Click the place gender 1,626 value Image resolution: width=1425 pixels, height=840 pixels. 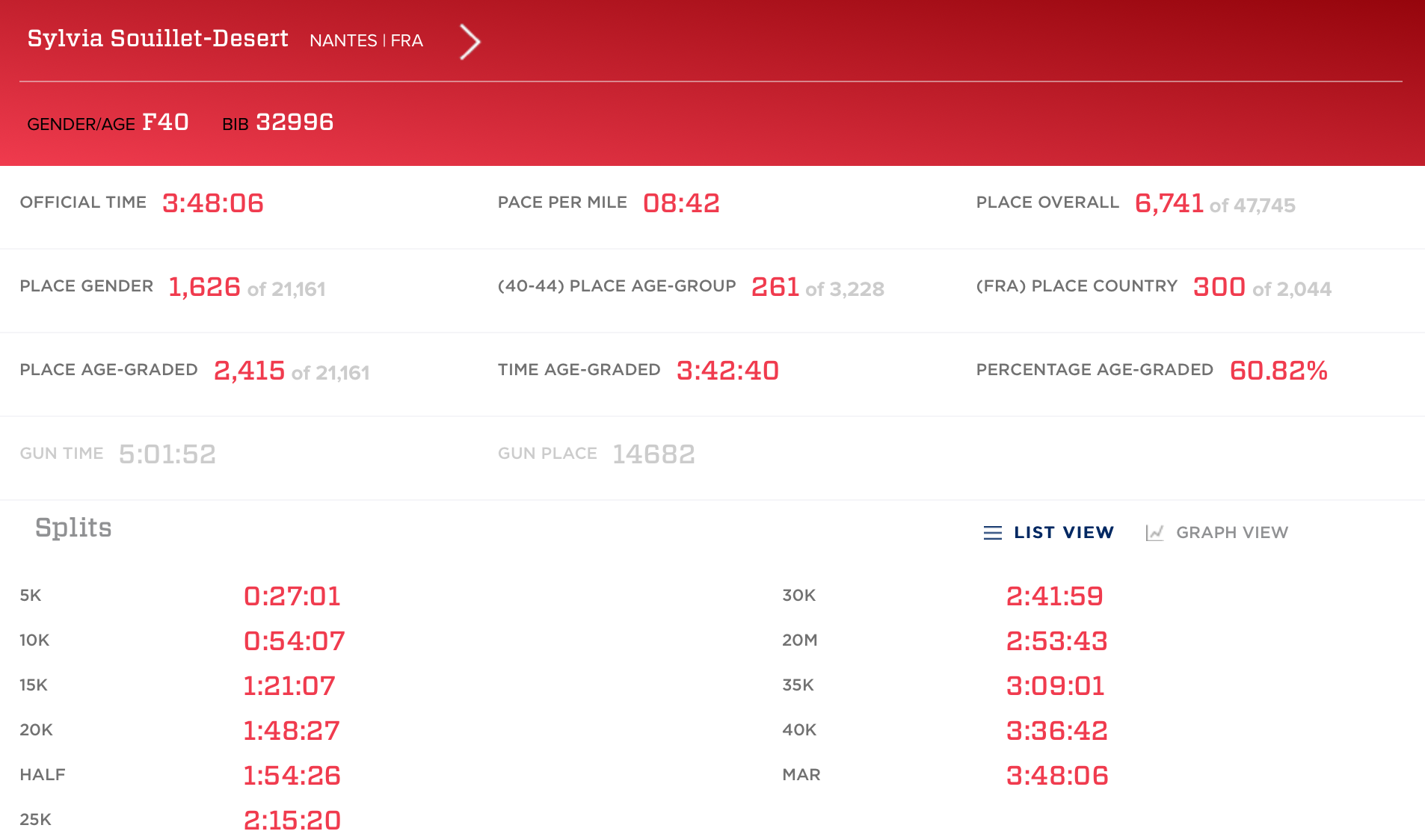point(204,287)
